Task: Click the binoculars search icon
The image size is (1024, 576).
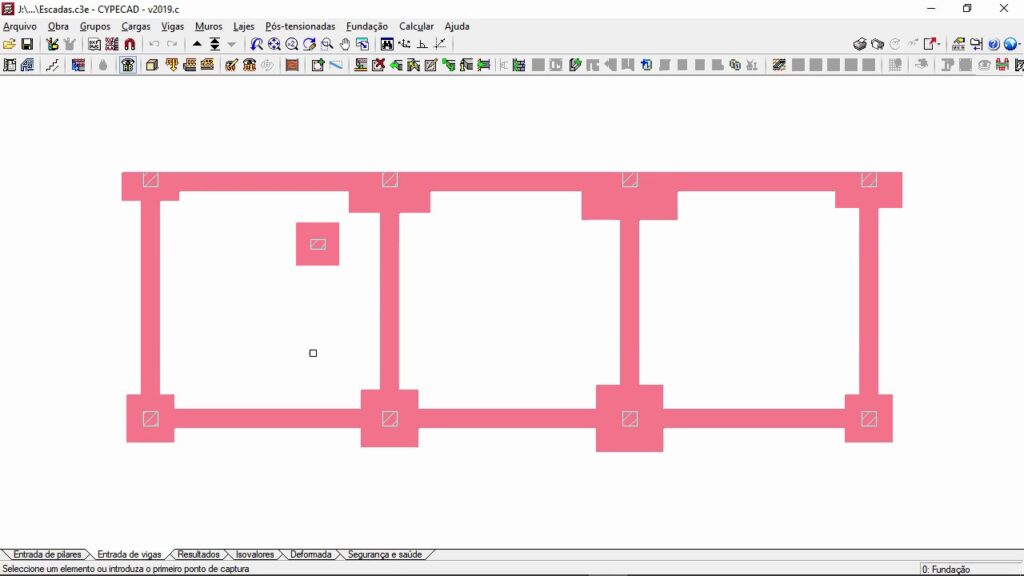Action: click(x=386, y=44)
